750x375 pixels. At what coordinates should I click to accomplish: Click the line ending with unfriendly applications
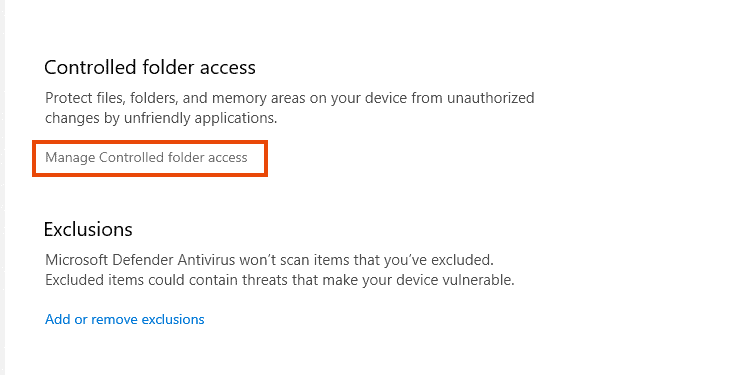pyautogui.click(x=161, y=118)
